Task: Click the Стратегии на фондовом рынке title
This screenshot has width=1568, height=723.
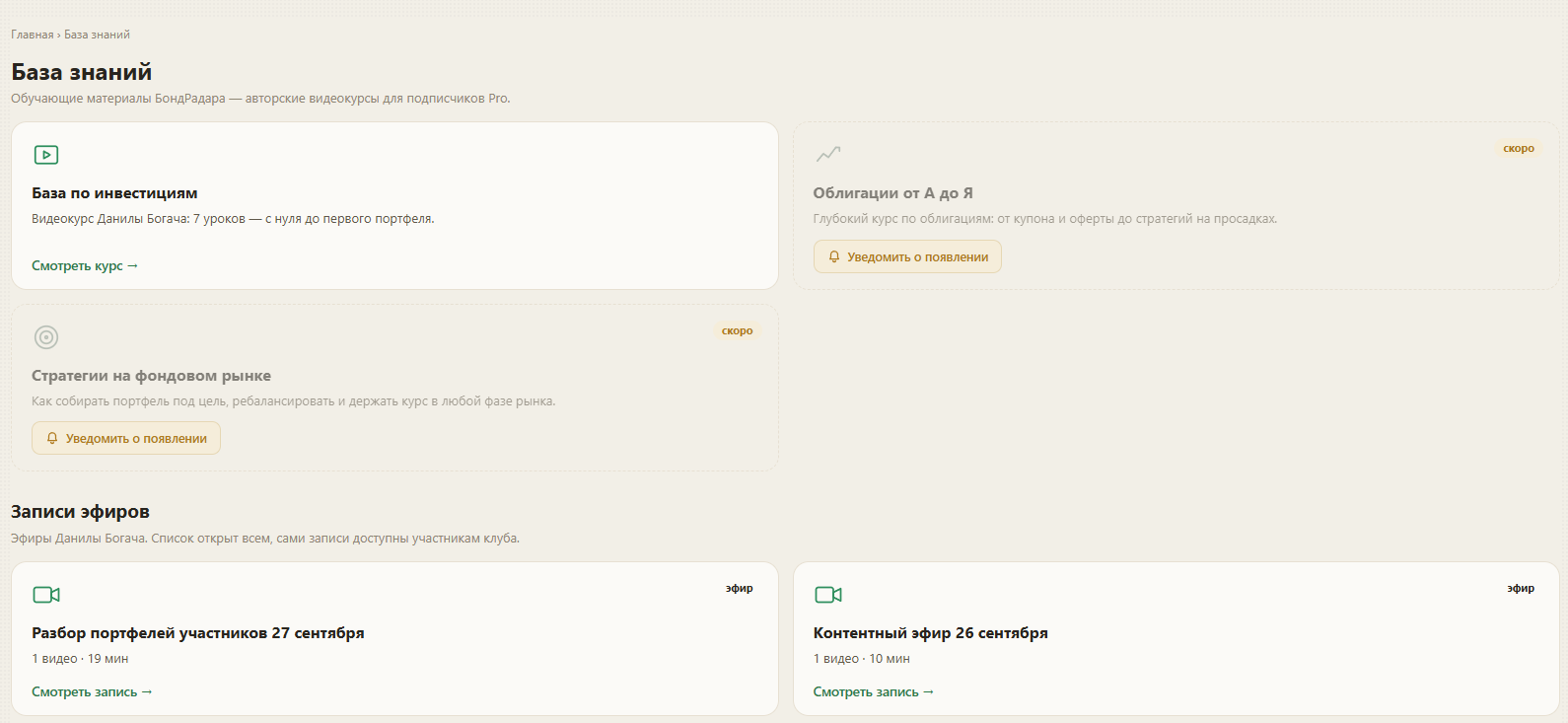Action: tap(151, 376)
